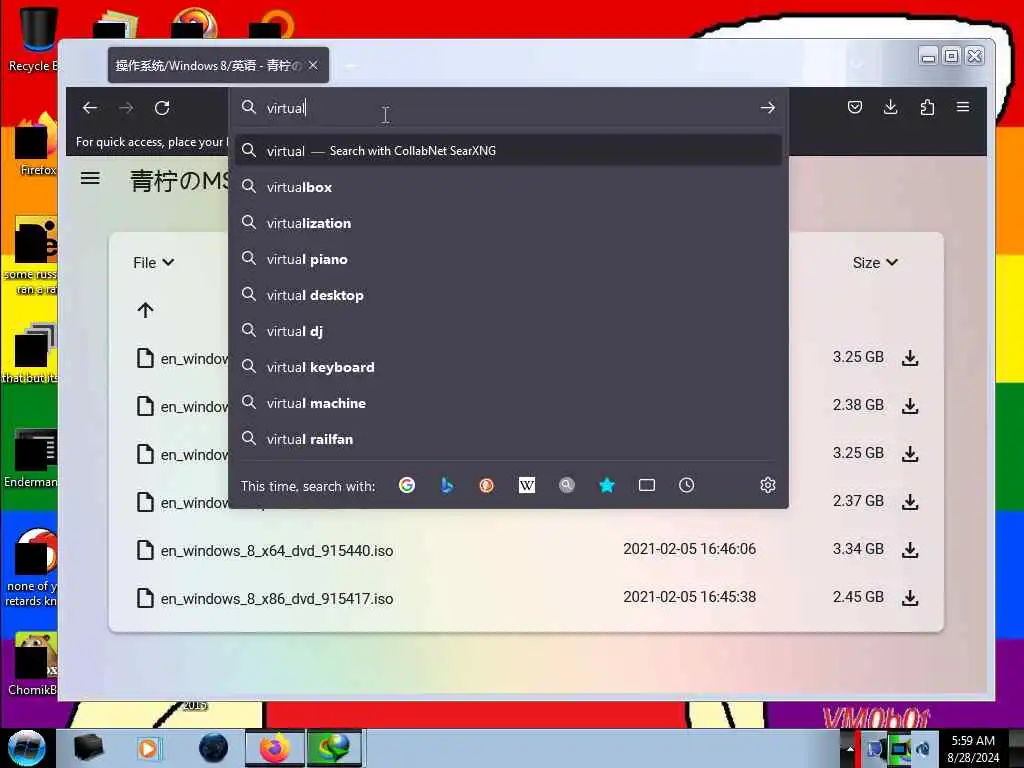This screenshot has width=1024, height=768.
Task: Search in open tabs icon
Action: point(647,485)
